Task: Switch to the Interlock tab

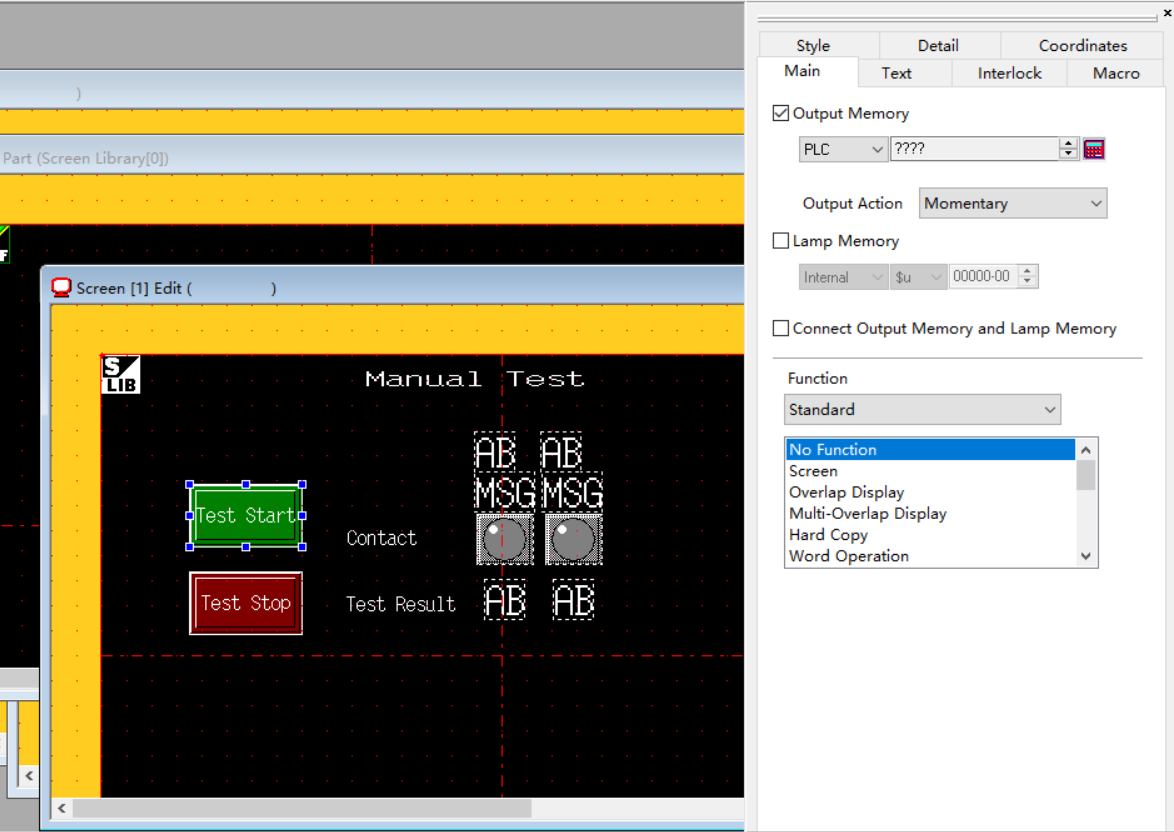Action: (x=1009, y=73)
